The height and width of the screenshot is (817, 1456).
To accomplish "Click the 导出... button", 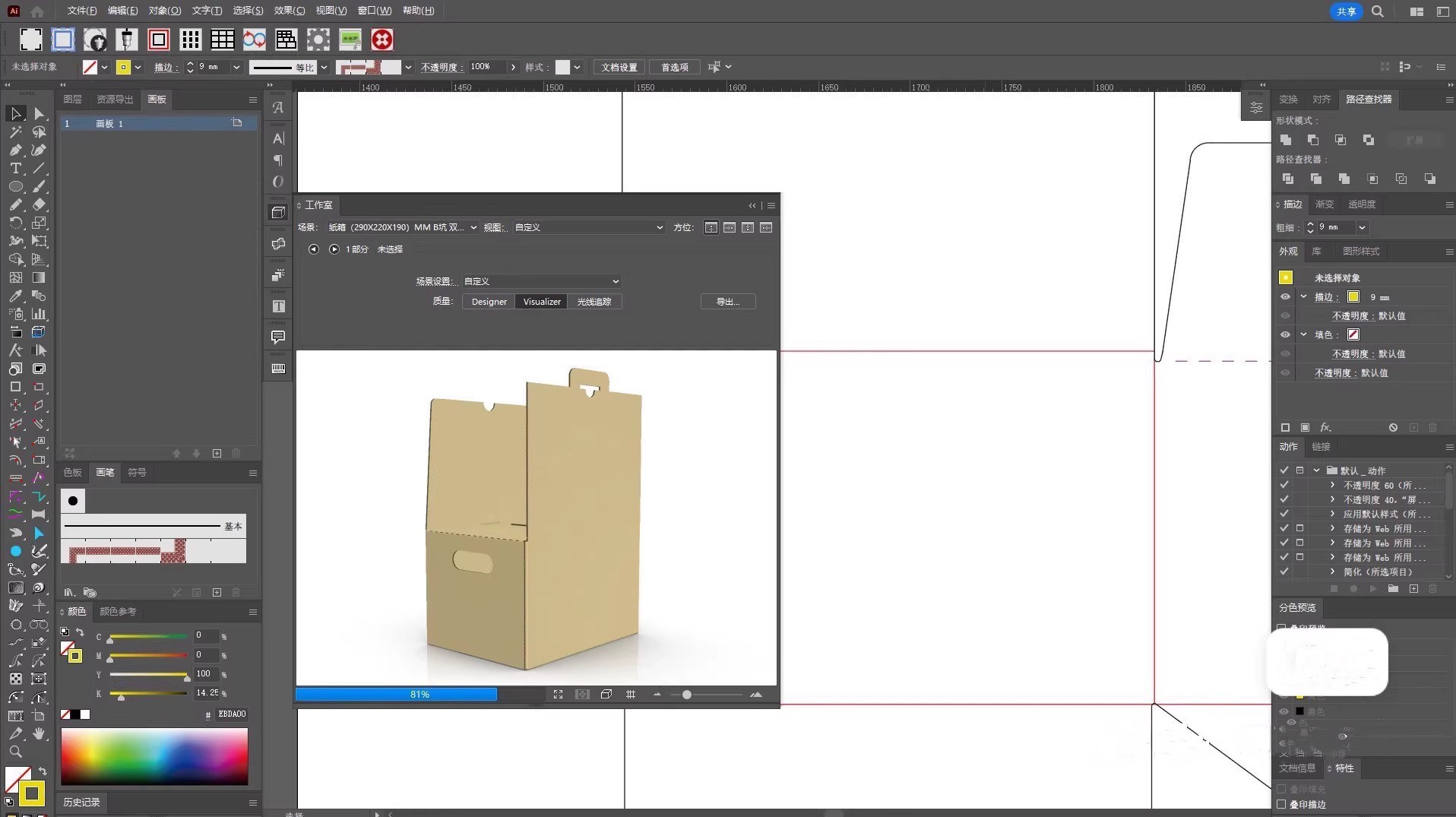I will (x=728, y=302).
